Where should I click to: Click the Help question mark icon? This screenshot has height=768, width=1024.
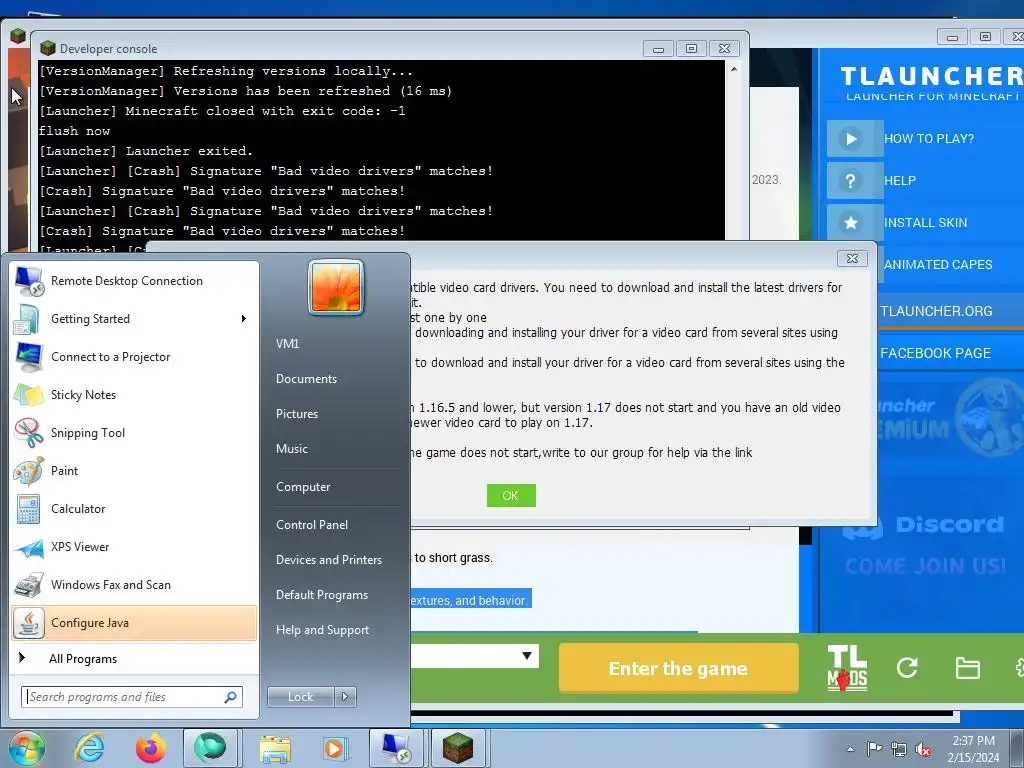[851, 181]
